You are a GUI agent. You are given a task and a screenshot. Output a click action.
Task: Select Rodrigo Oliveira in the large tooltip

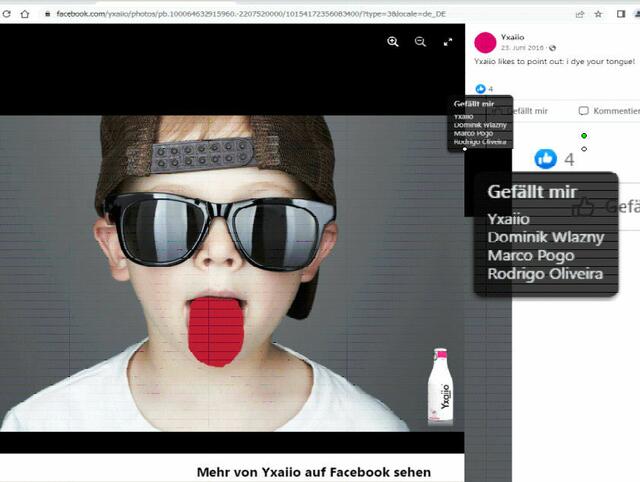pos(545,273)
